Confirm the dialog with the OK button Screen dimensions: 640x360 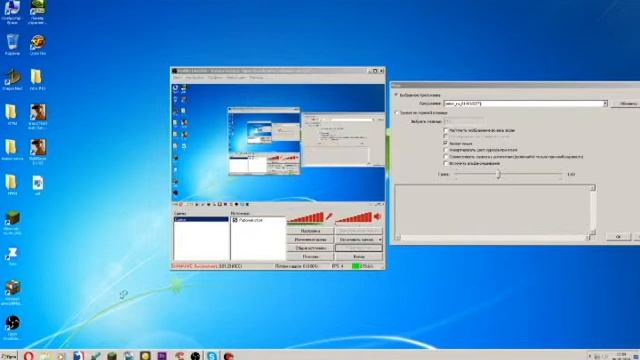(x=618, y=237)
